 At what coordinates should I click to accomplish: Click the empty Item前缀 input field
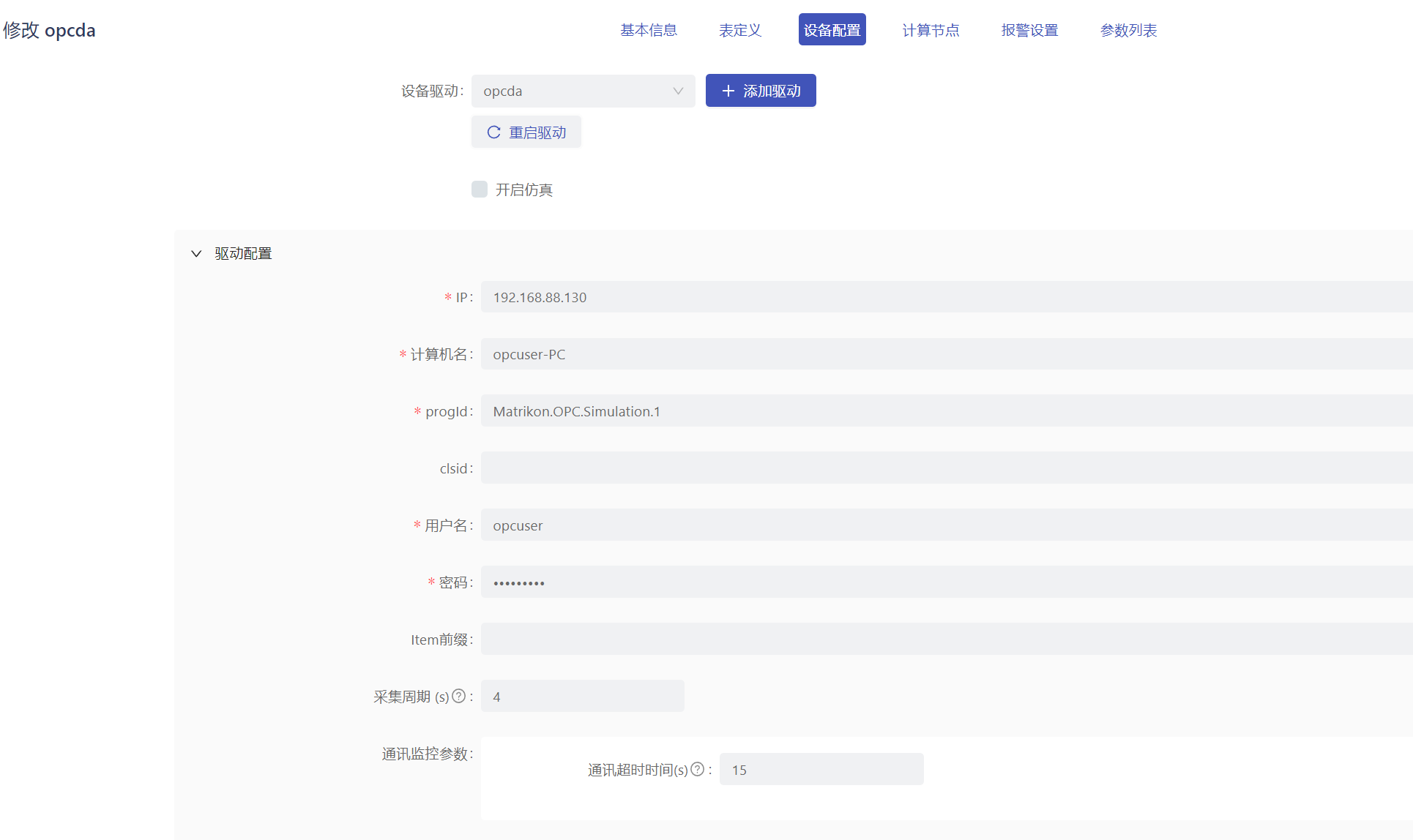pyautogui.click(x=947, y=640)
